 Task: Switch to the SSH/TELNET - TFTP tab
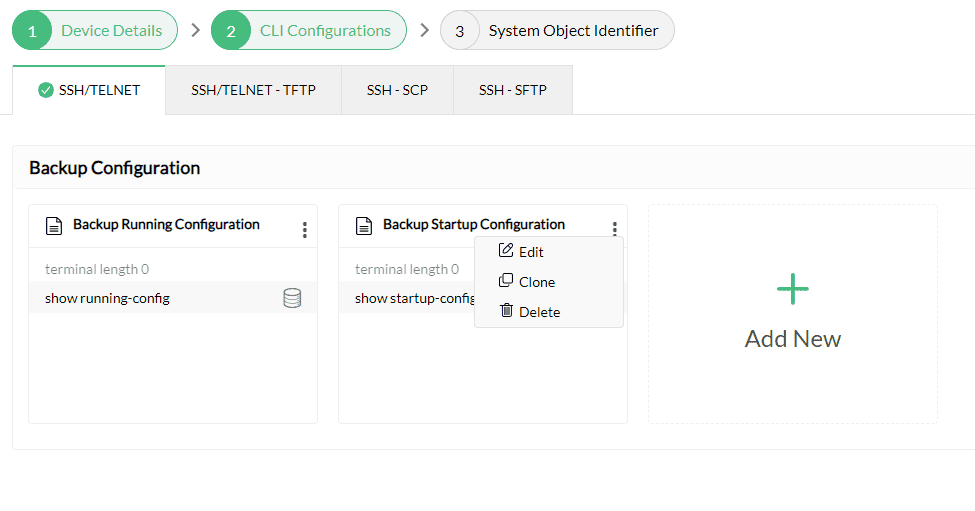[253, 90]
